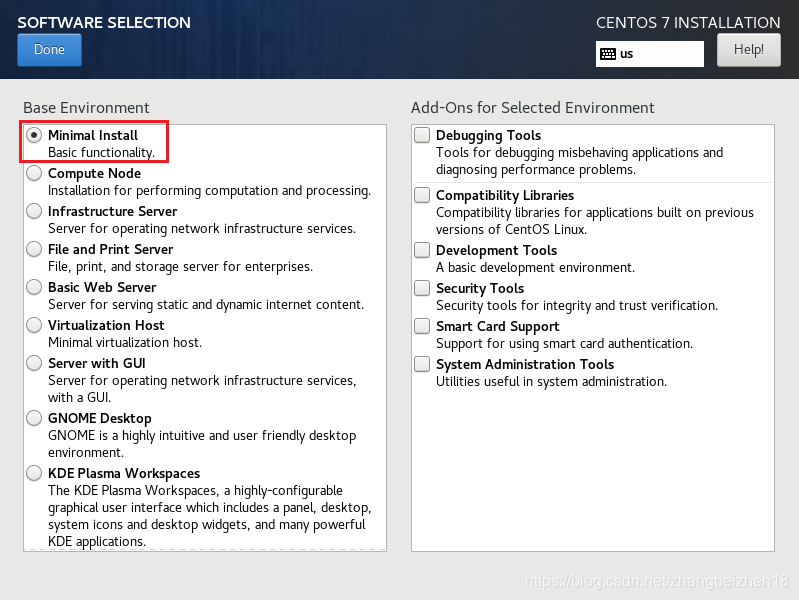Screen dimensions: 799x600
Task: Click the 'Base Environment' heading
Action: 86,108
